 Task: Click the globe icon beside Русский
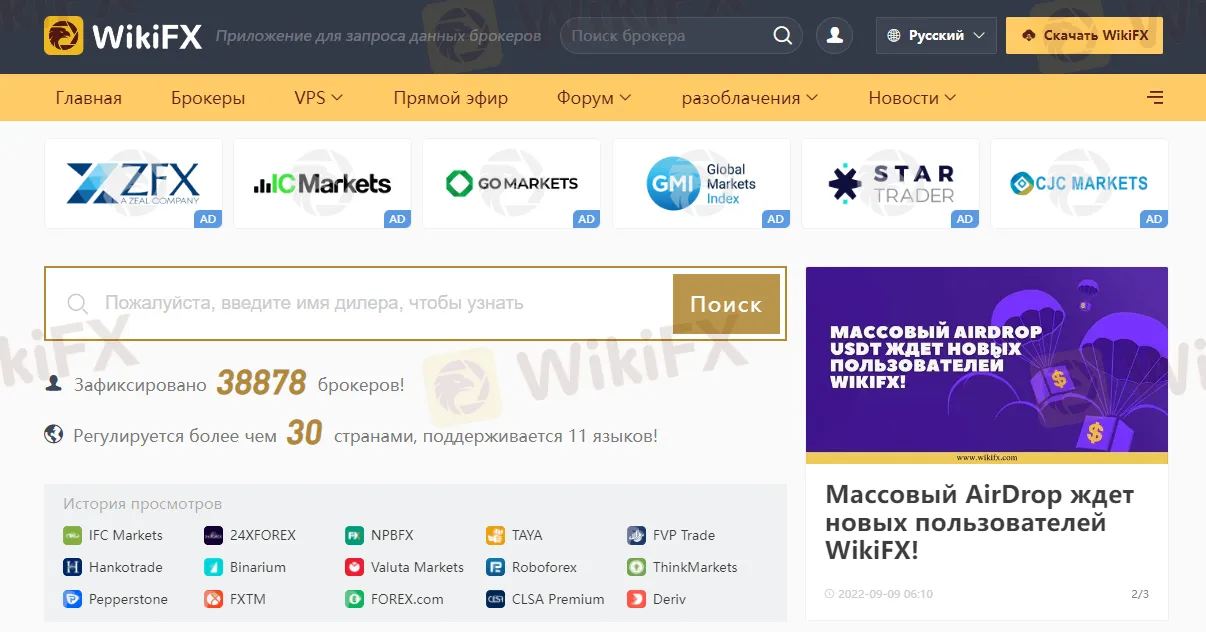tap(894, 36)
